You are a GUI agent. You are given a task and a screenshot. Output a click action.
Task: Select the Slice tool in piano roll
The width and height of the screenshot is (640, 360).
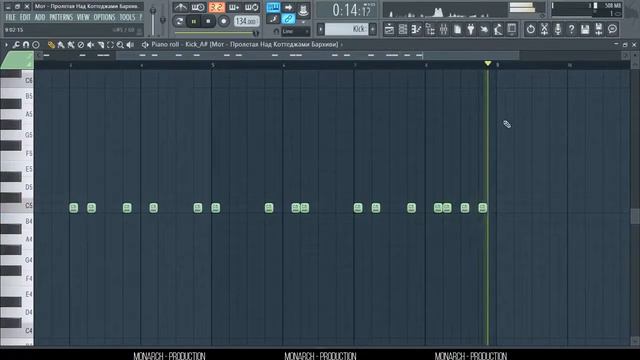coord(100,44)
